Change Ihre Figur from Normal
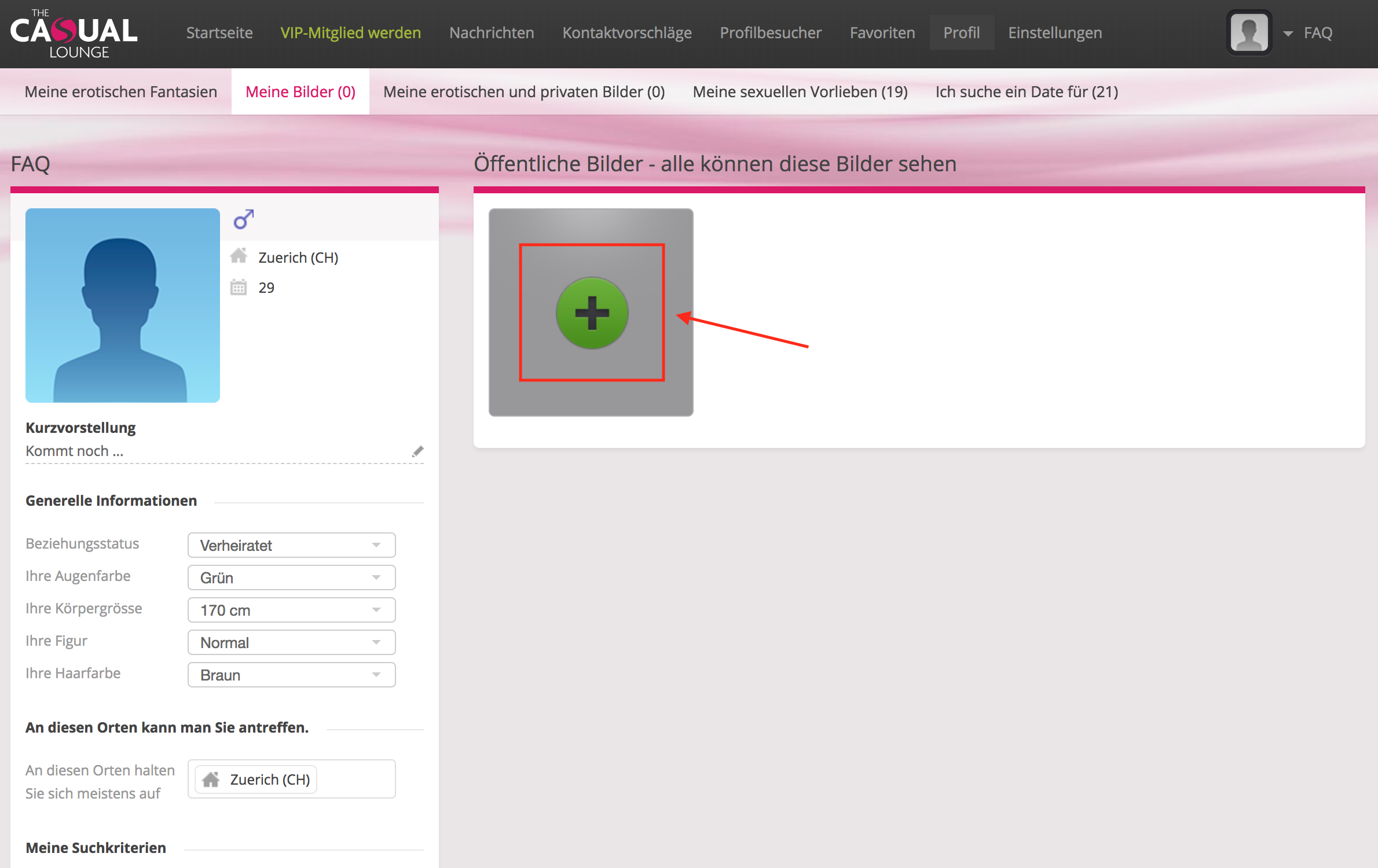 (291, 642)
